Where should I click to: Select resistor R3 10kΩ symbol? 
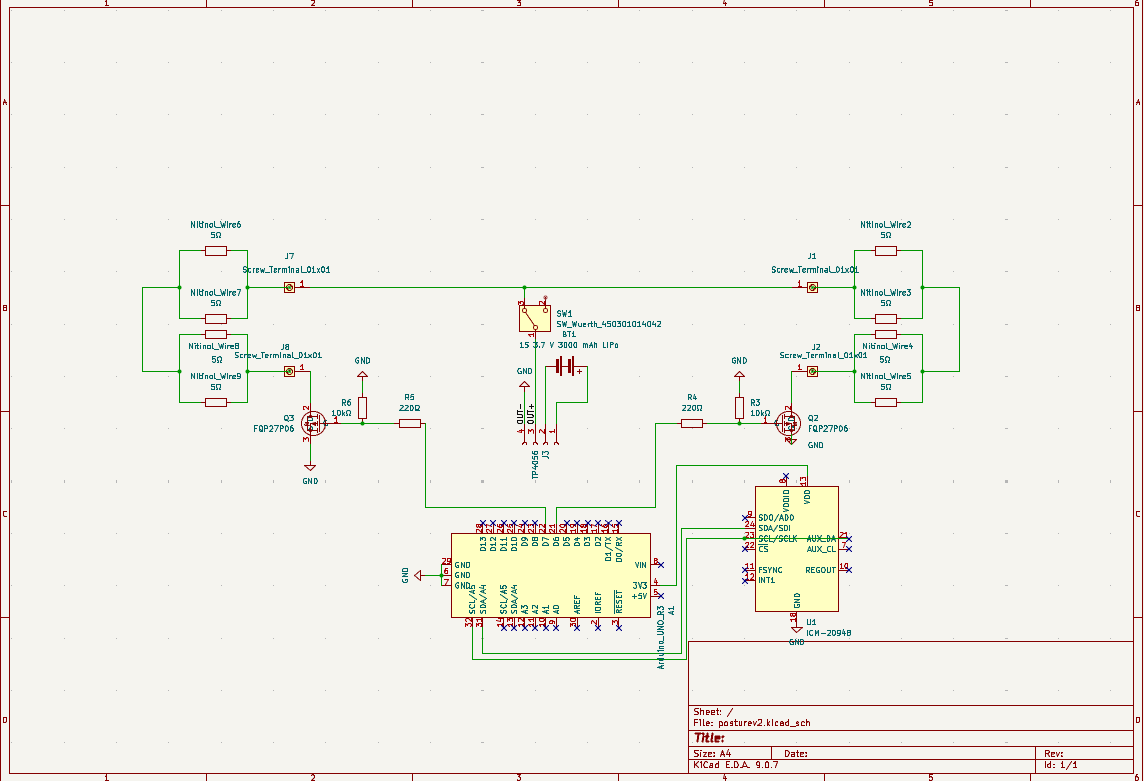click(739, 408)
